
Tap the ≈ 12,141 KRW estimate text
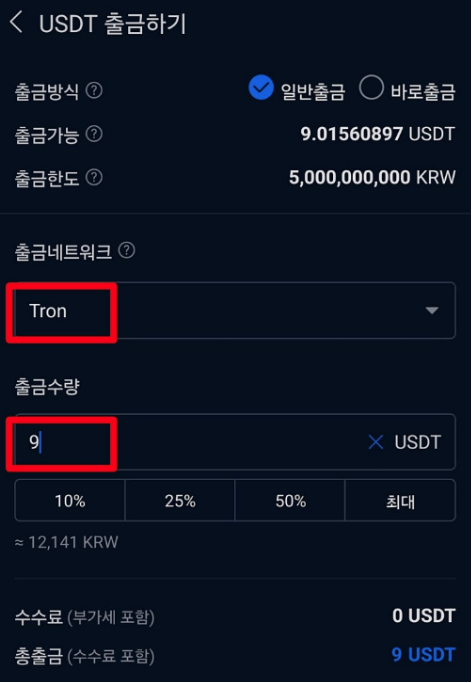67,542
